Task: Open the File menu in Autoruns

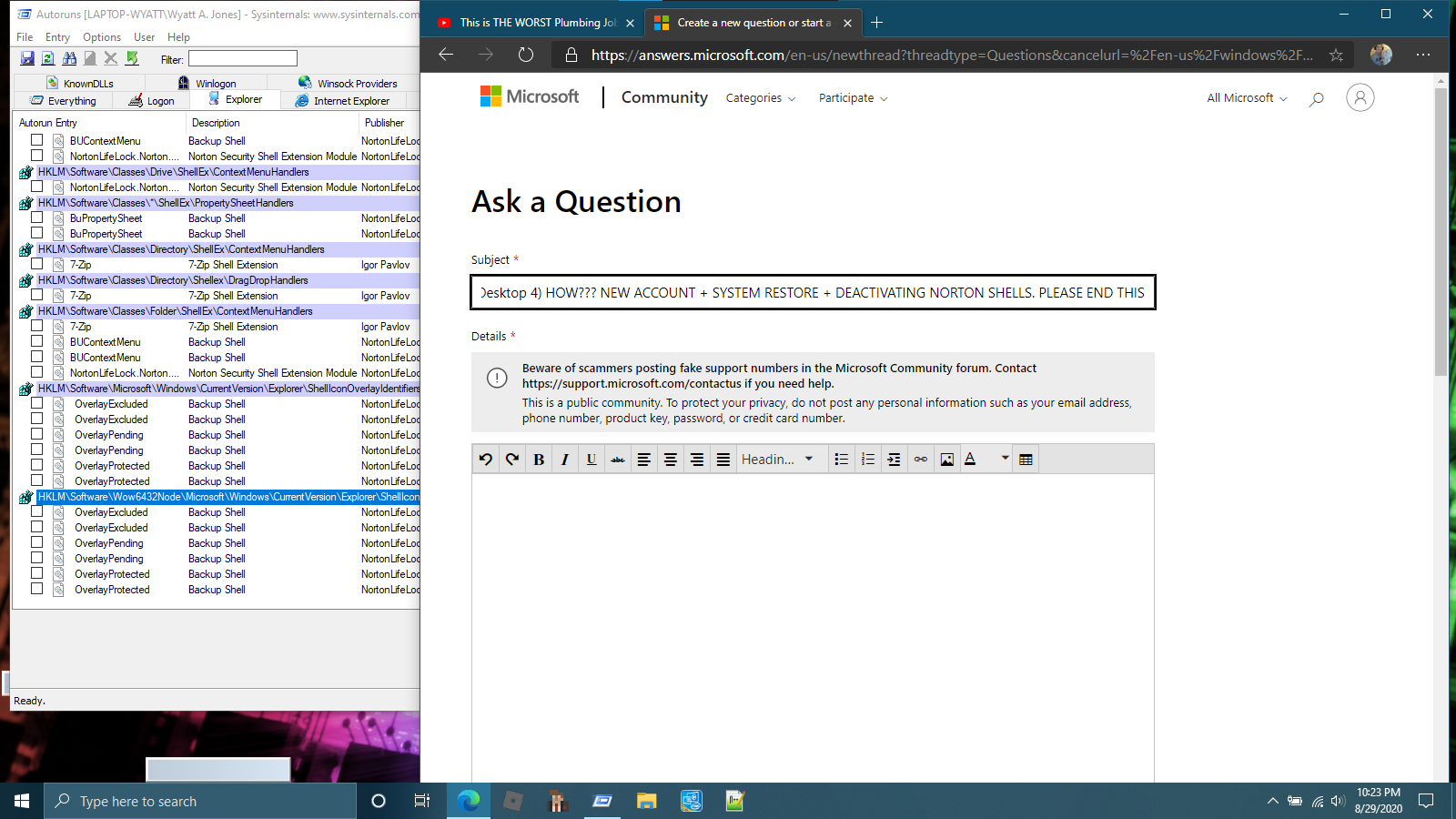Action: [x=25, y=37]
